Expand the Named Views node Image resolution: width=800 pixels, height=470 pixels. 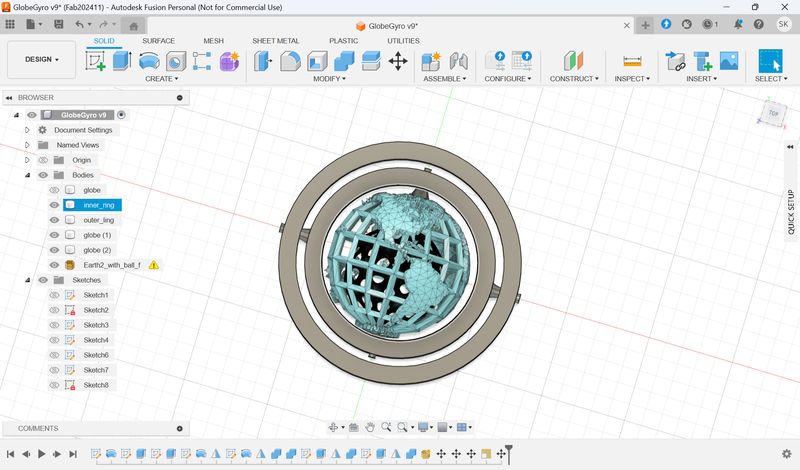[x=28, y=145]
